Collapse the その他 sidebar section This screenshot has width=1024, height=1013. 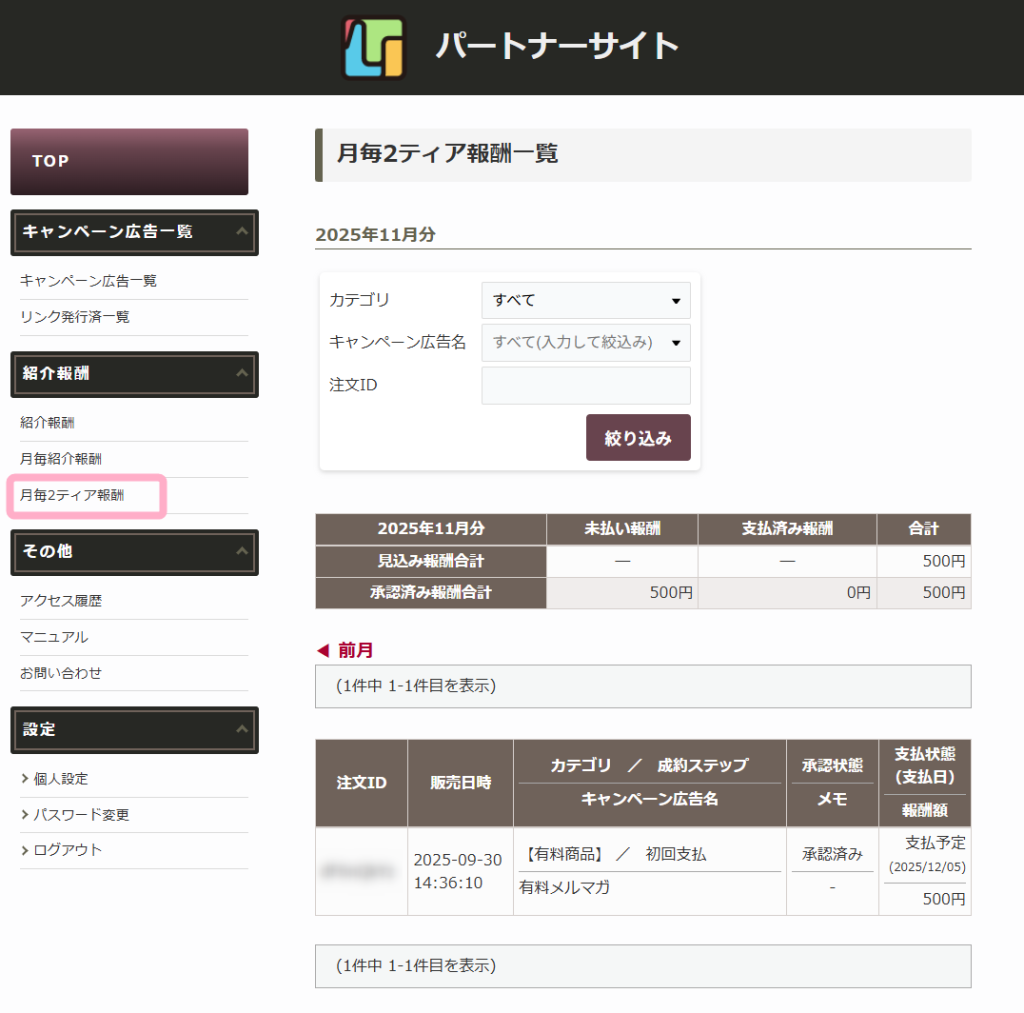pyautogui.click(x=240, y=552)
